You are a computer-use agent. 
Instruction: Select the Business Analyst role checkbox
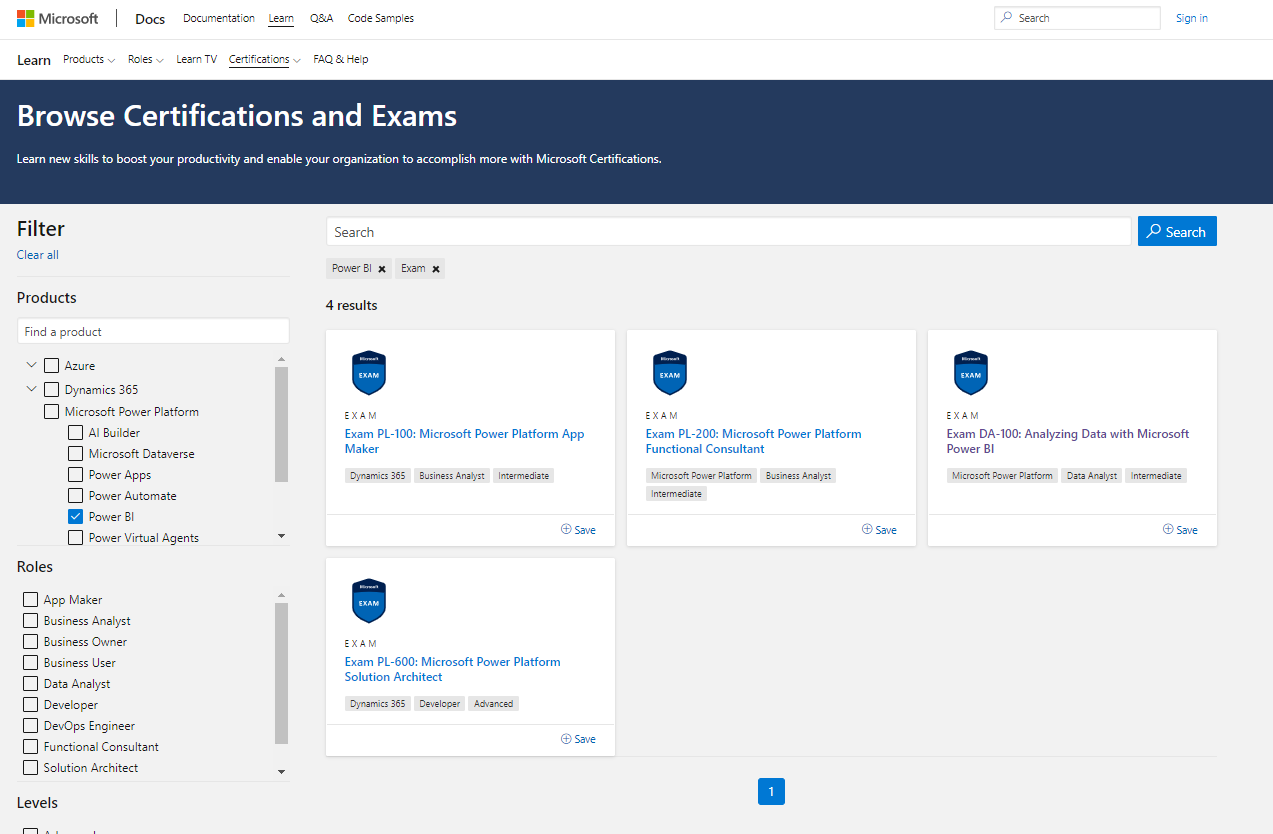click(x=31, y=621)
